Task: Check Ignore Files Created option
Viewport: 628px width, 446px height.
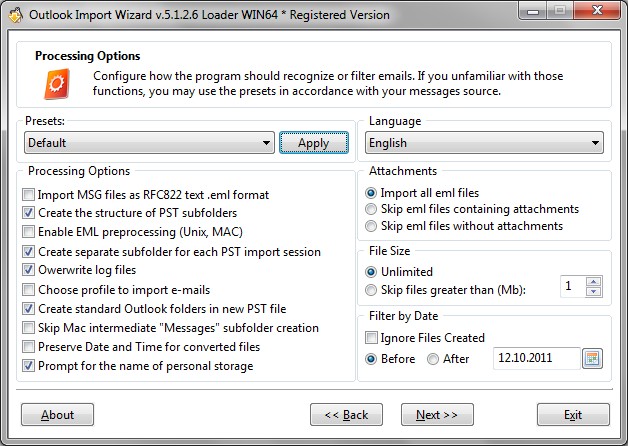Action: coord(371,338)
